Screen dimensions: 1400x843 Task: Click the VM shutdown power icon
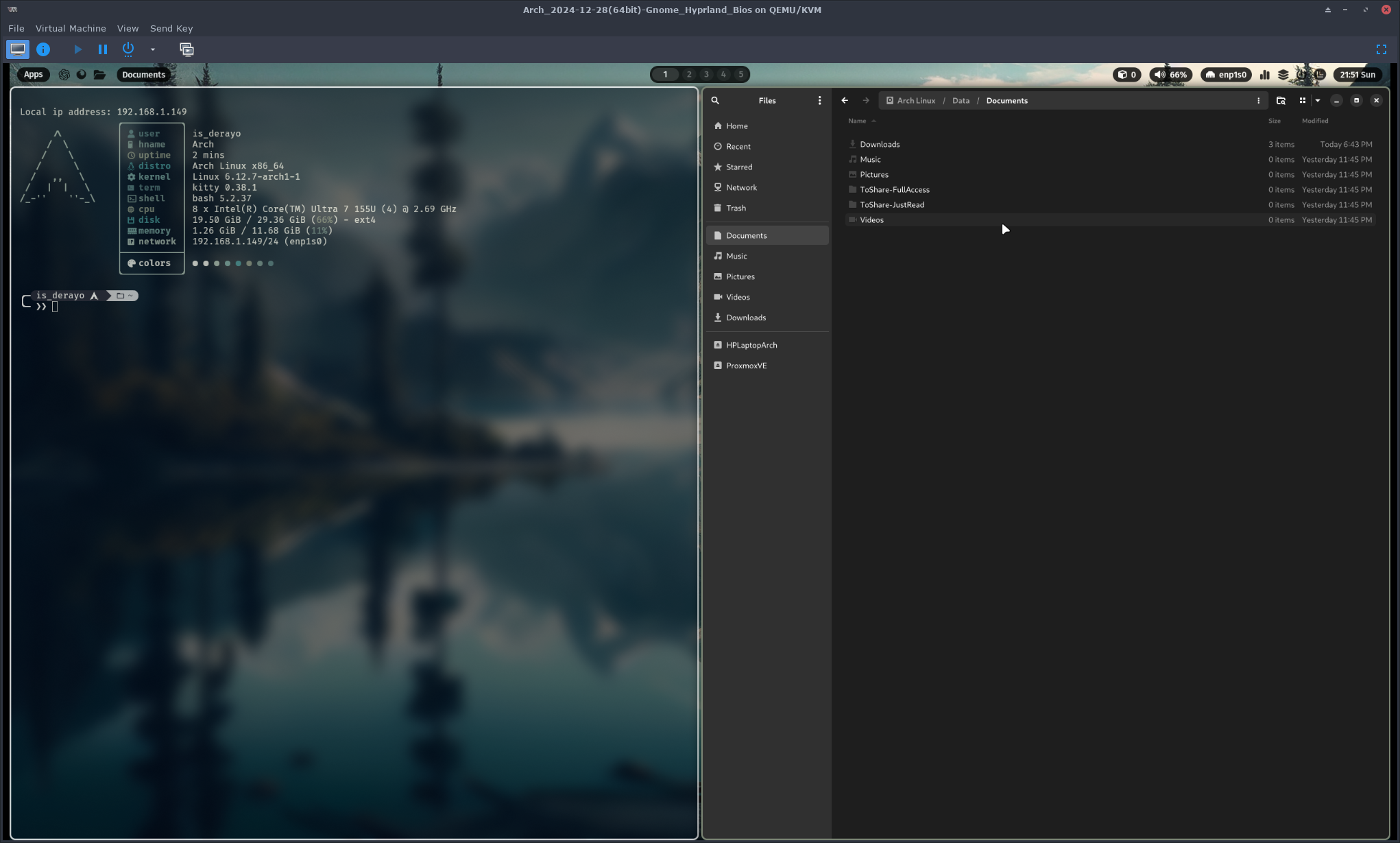click(x=128, y=49)
